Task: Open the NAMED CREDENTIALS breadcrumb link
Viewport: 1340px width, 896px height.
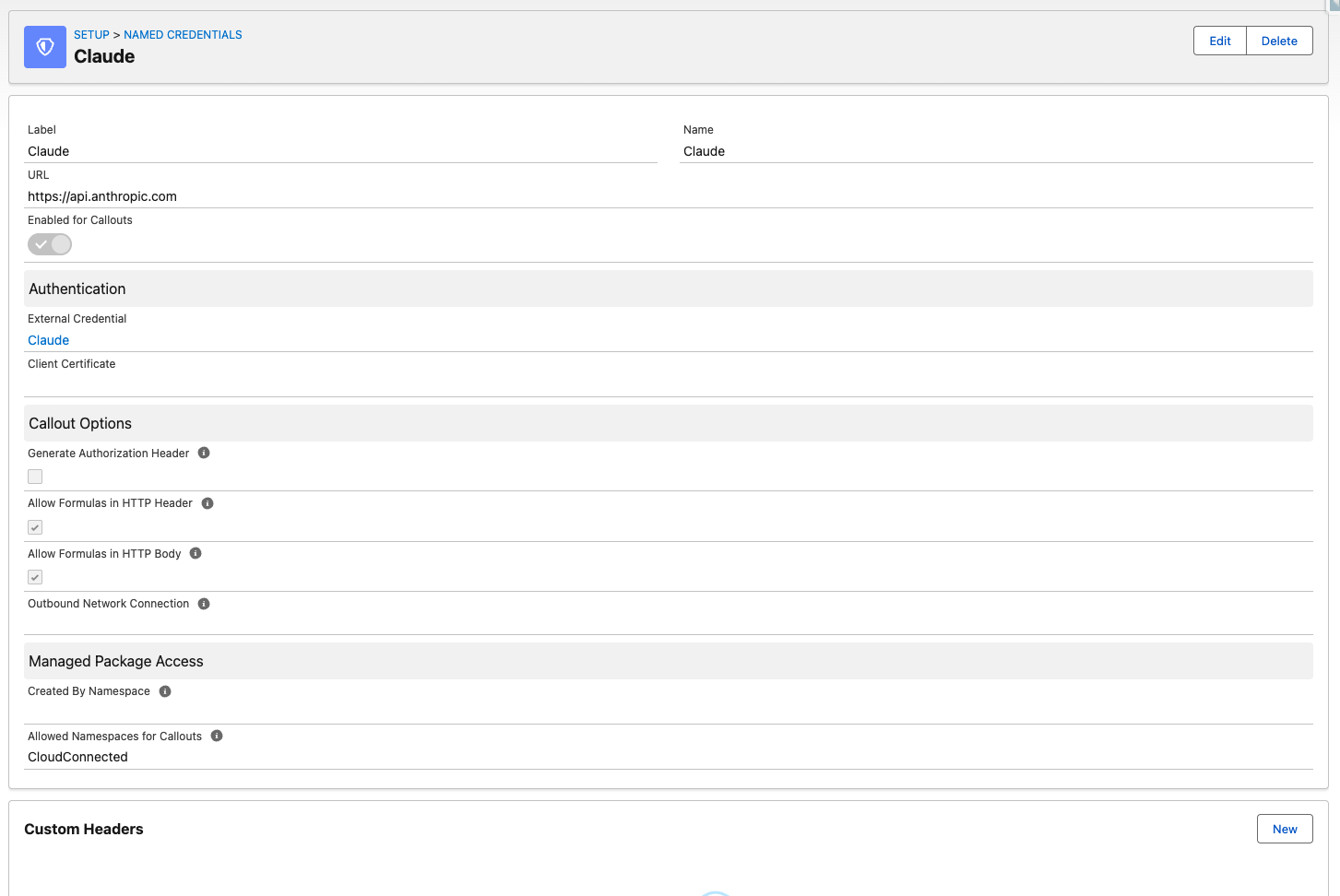Action: coord(183,35)
